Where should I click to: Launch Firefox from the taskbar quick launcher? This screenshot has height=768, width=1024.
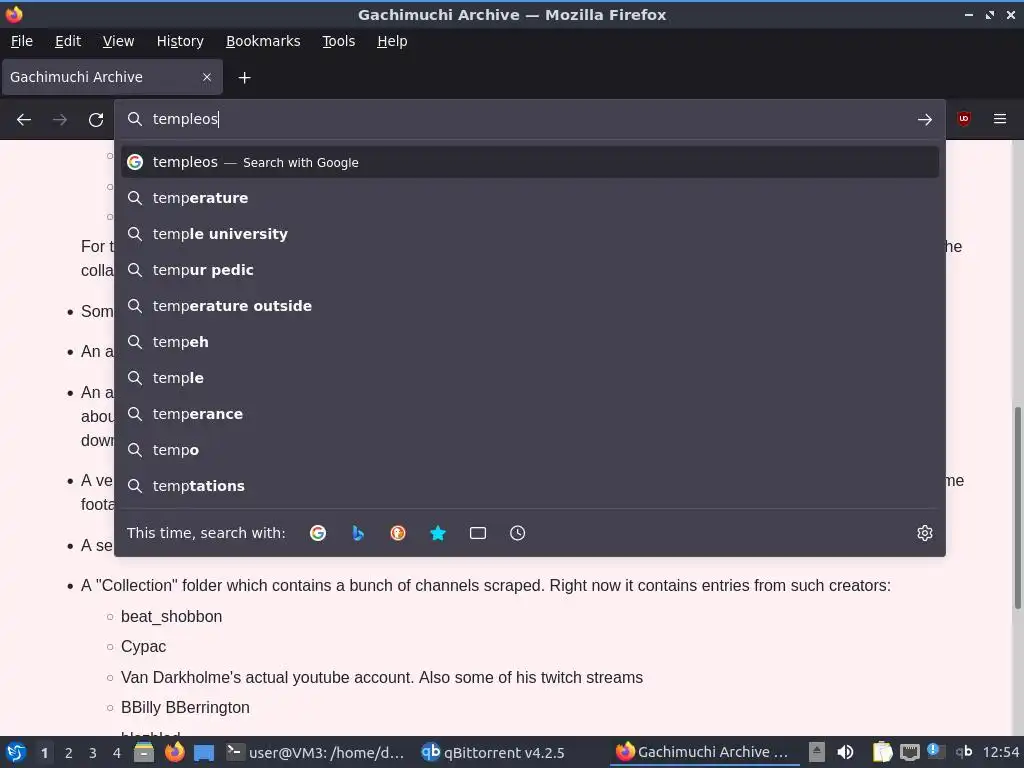tap(174, 752)
